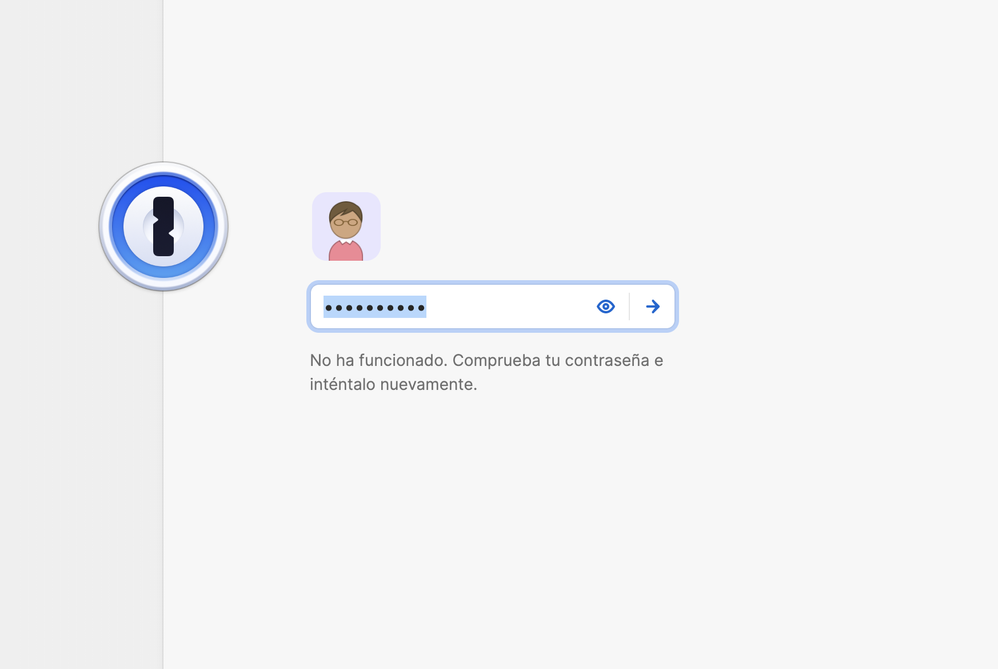Submit the password with the arrow button
Image resolution: width=998 pixels, height=669 pixels.
click(653, 306)
